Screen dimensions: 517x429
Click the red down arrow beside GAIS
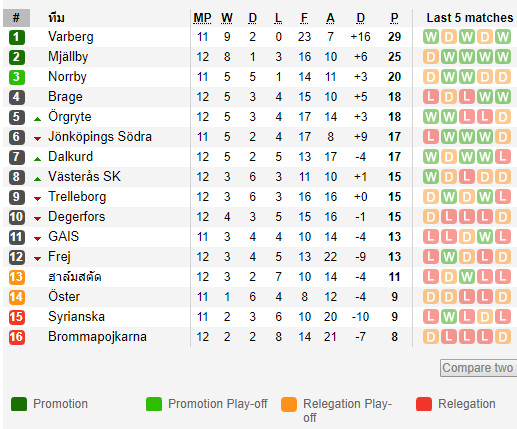pos(37,239)
